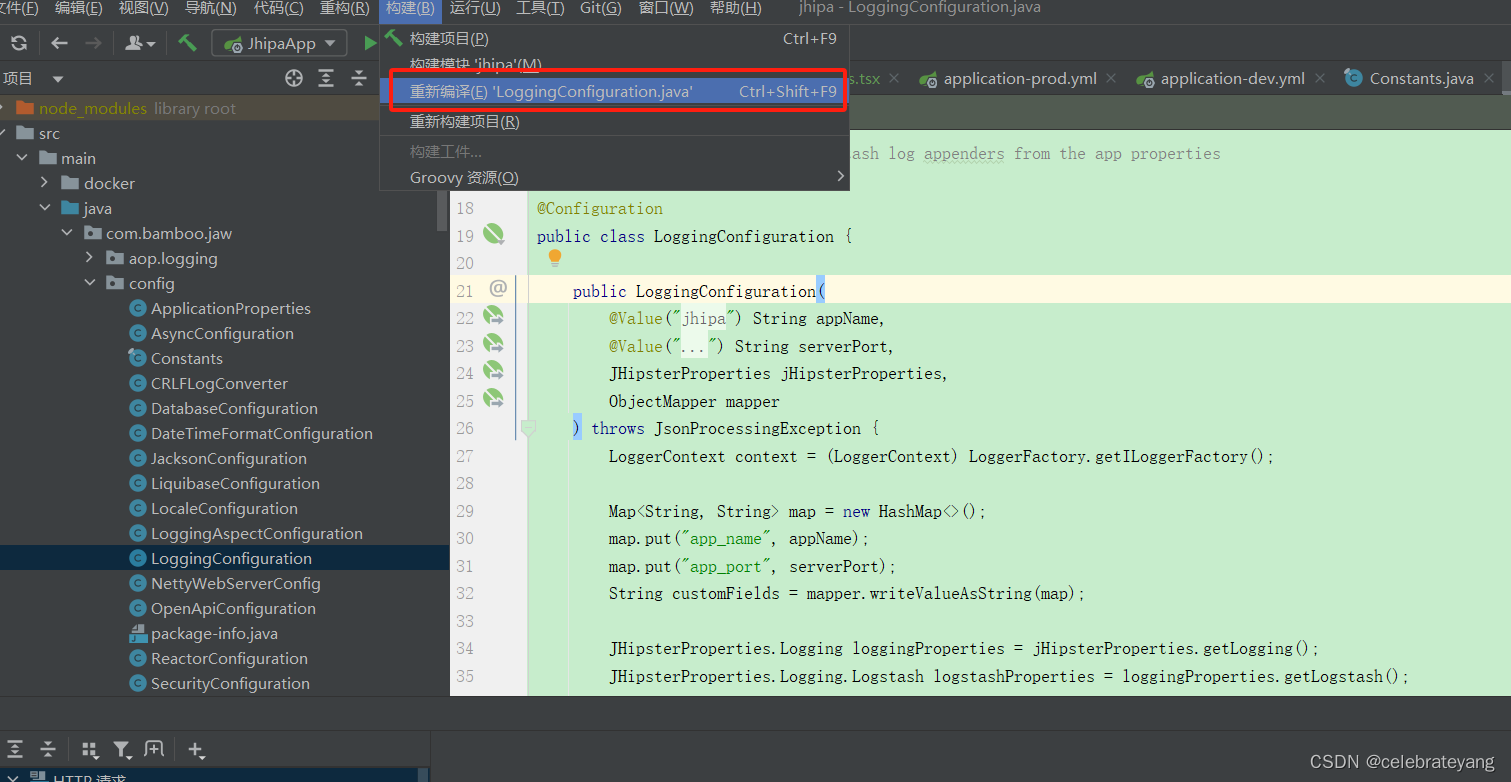
Task: Click the autowired gutter icon on line 23
Action: coord(494,344)
